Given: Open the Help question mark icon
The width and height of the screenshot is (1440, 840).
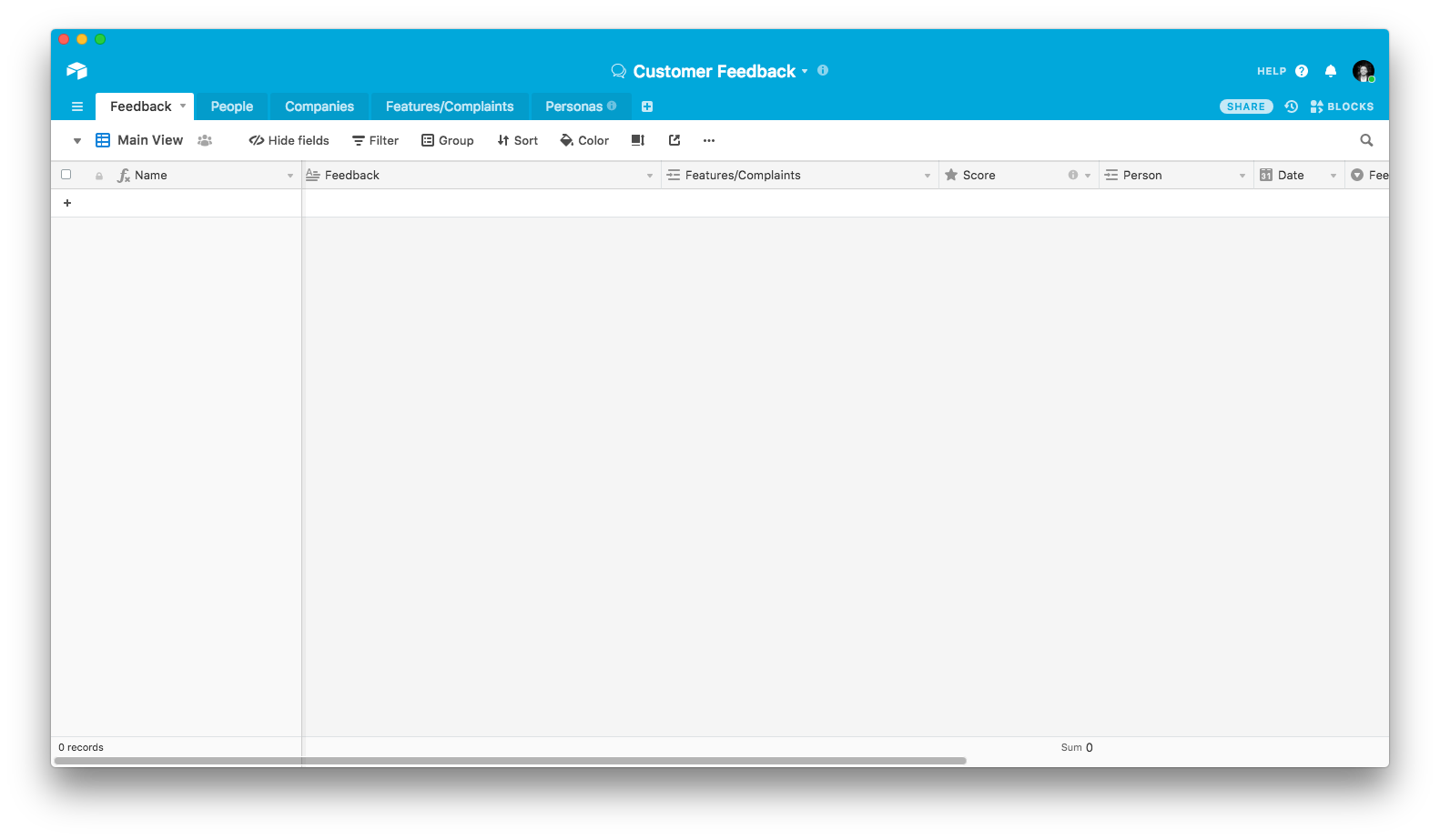Looking at the screenshot, I should [x=1302, y=71].
